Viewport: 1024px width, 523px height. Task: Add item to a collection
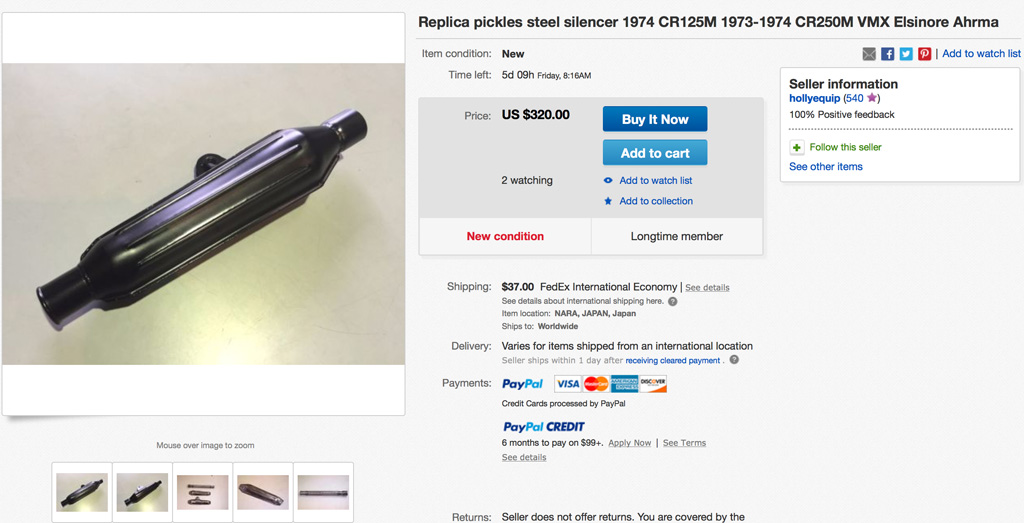coord(656,201)
